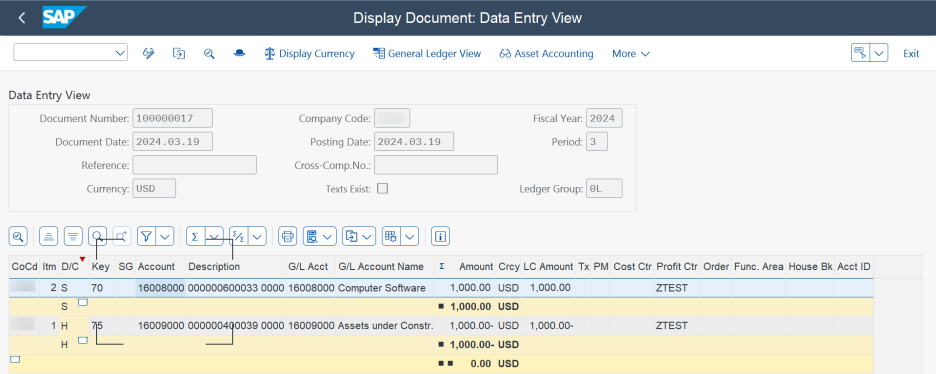Click the display another document icon
This screenshot has height=374, width=936.
pos(179,53)
